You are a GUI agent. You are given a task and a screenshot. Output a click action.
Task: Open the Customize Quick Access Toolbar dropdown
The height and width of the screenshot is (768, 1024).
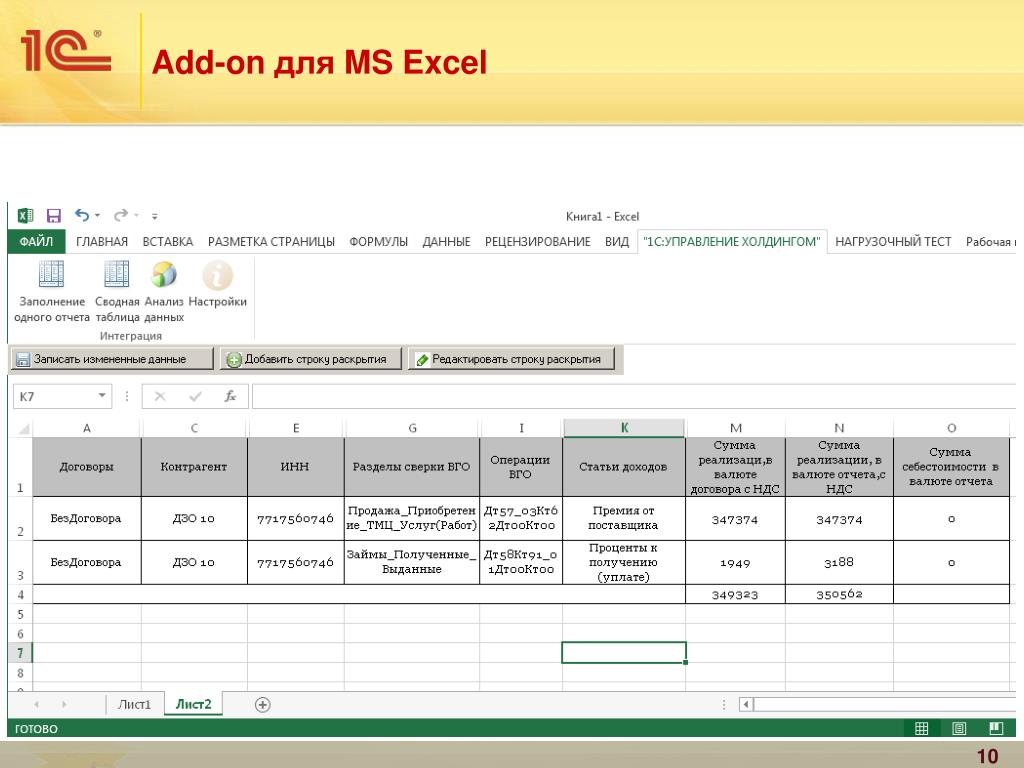tap(155, 216)
